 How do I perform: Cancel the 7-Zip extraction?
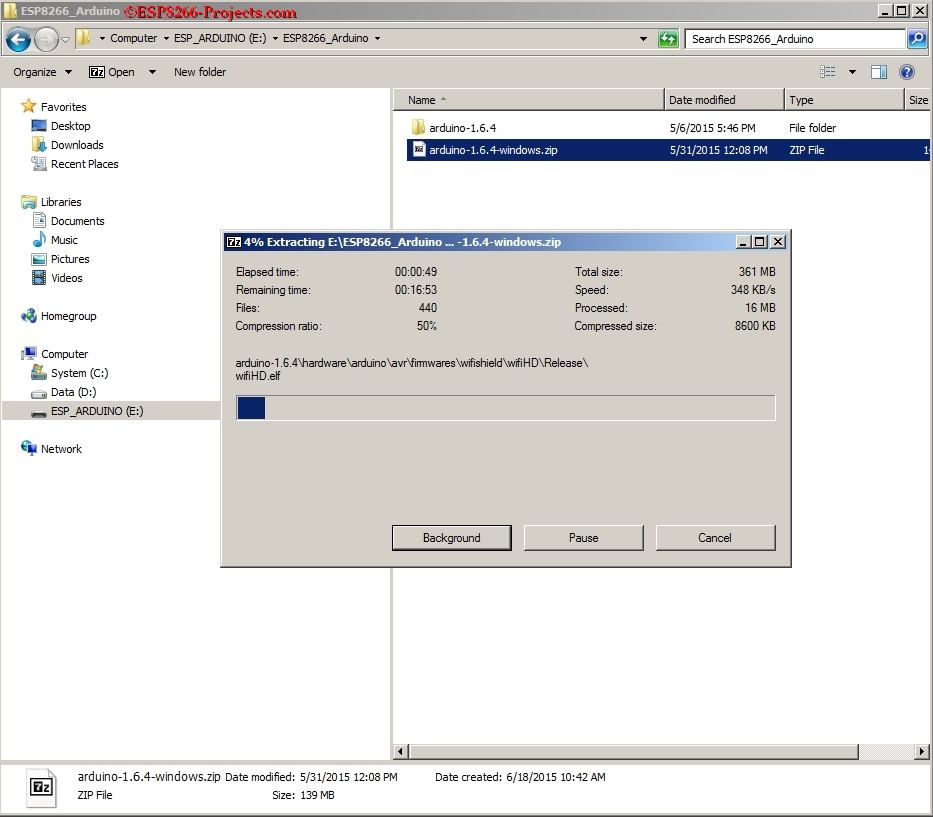715,537
